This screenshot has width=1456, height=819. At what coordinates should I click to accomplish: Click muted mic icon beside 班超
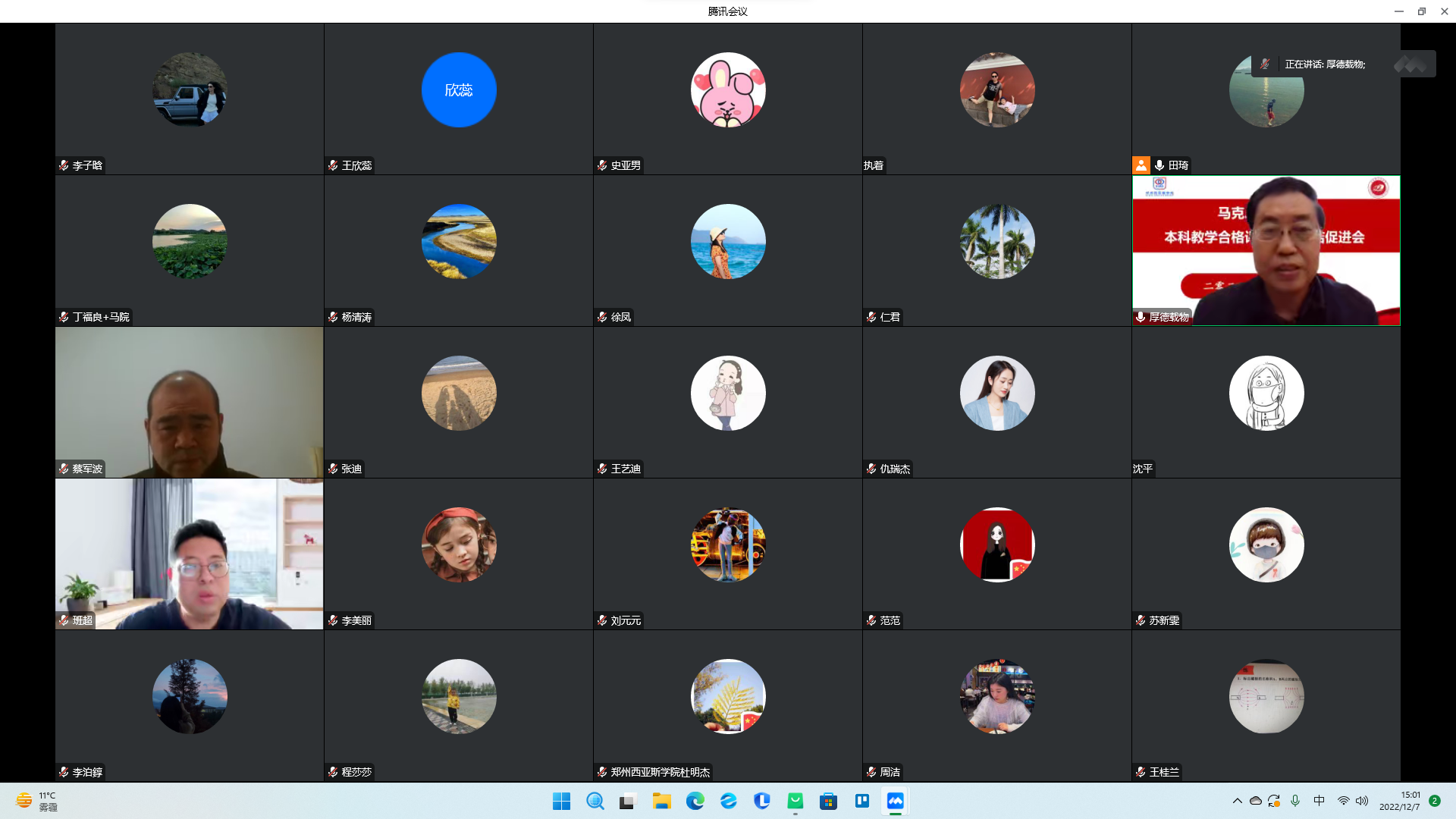click(x=64, y=620)
